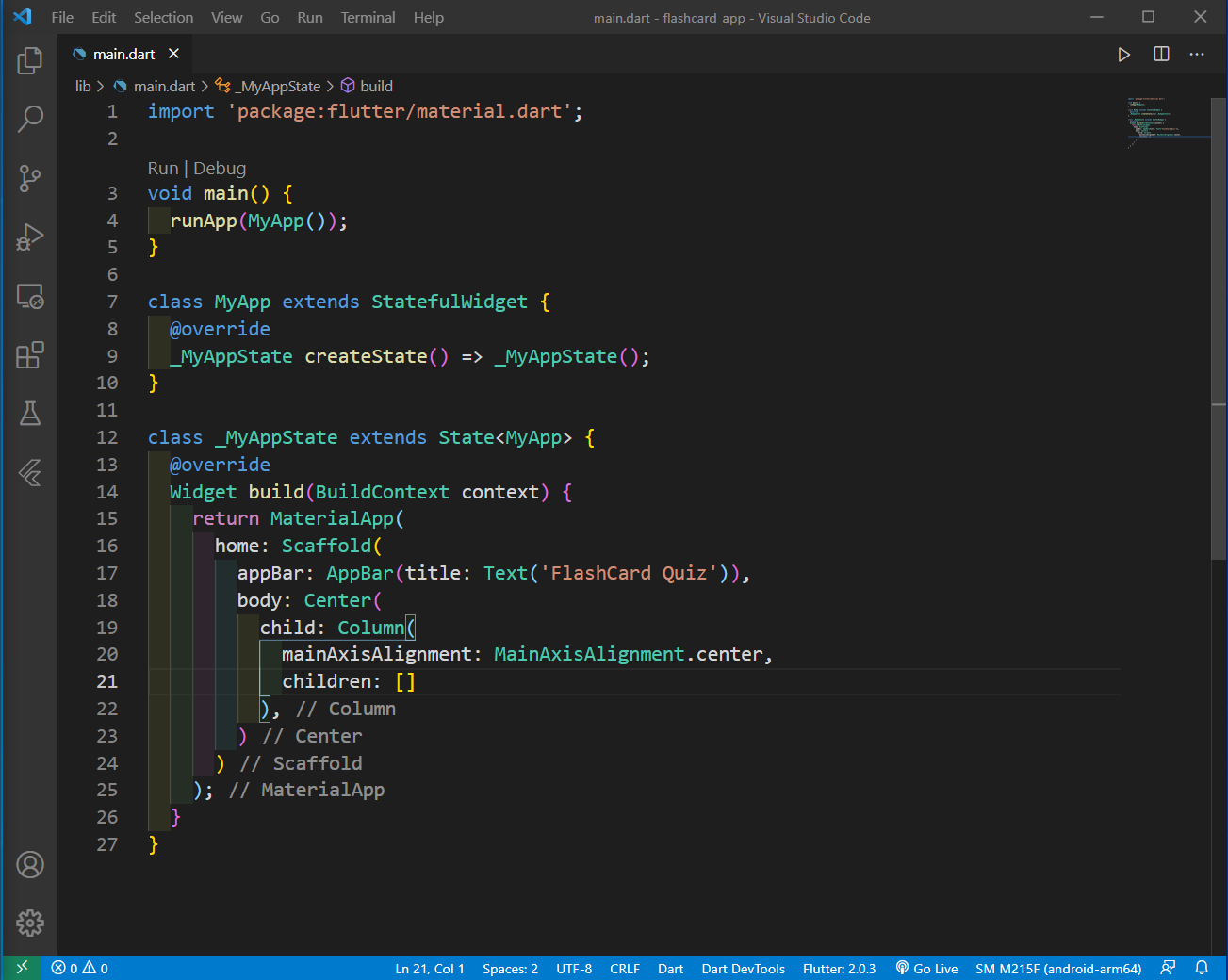Open the editor More Actions ellipsis

(1197, 55)
